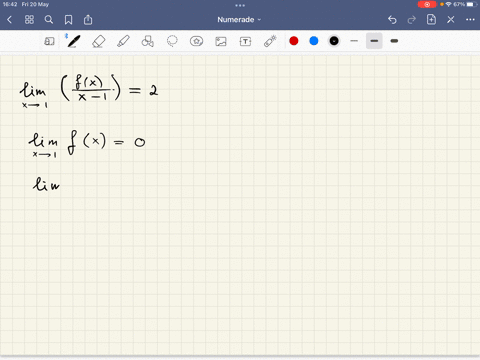Open search with the magnifier icon
The height and width of the screenshot is (360, 480).
49,20
